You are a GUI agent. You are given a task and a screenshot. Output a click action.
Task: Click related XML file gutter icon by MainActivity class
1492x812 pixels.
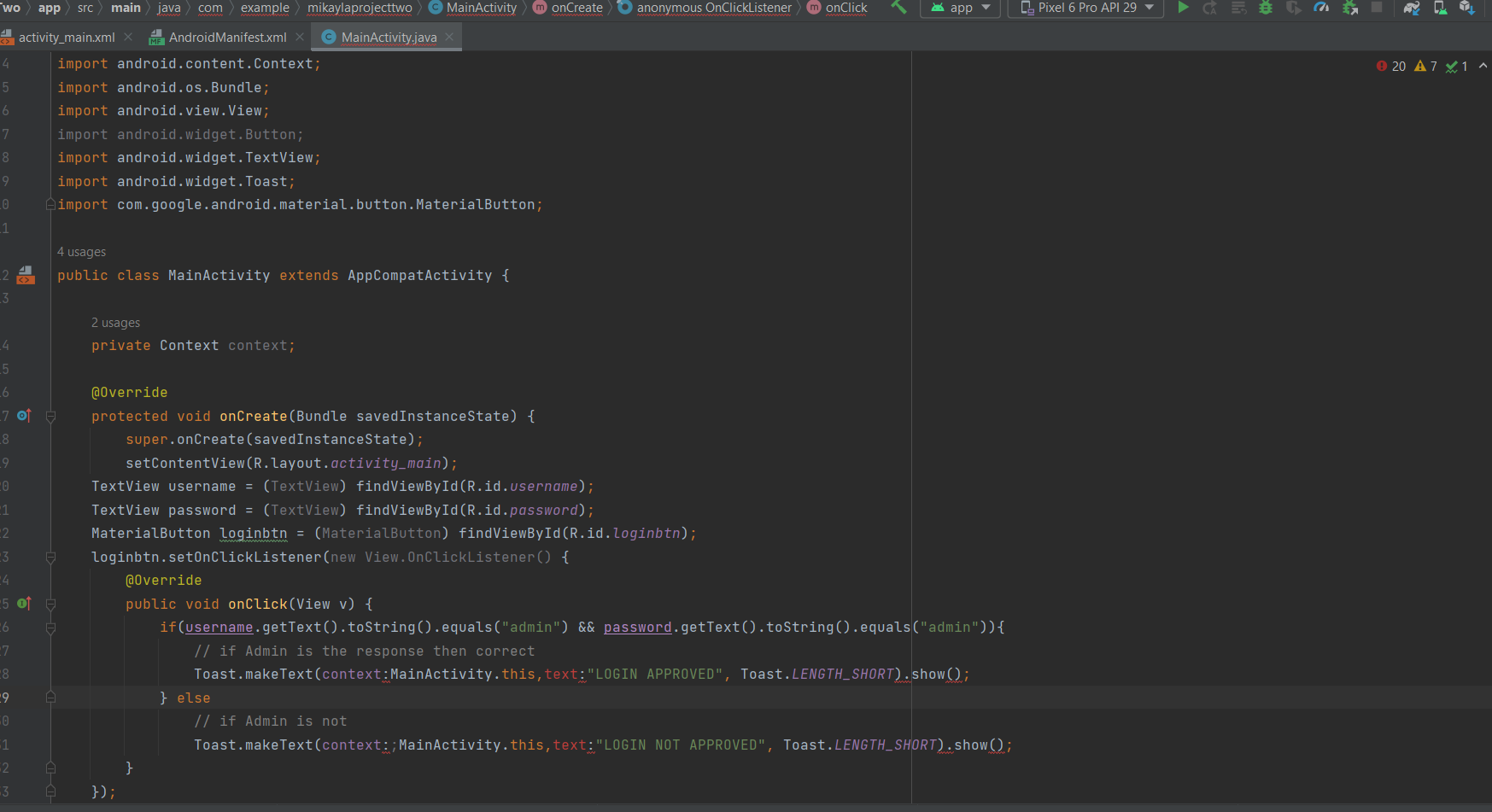tap(26, 275)
